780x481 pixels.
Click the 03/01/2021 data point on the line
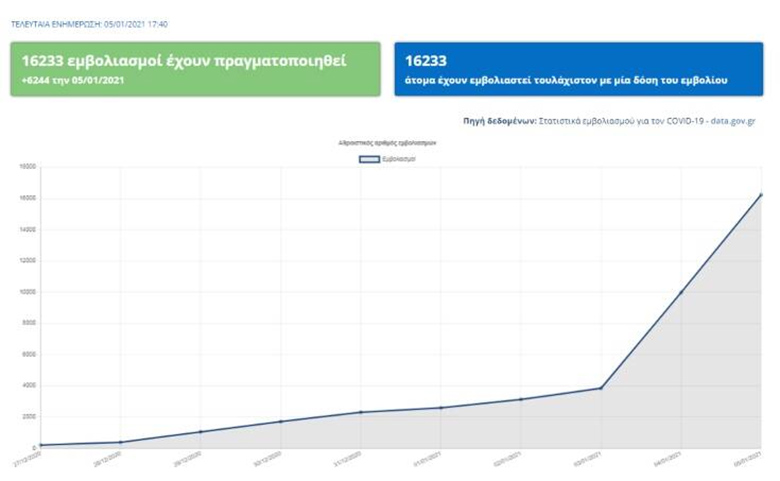tap(601, 388)
